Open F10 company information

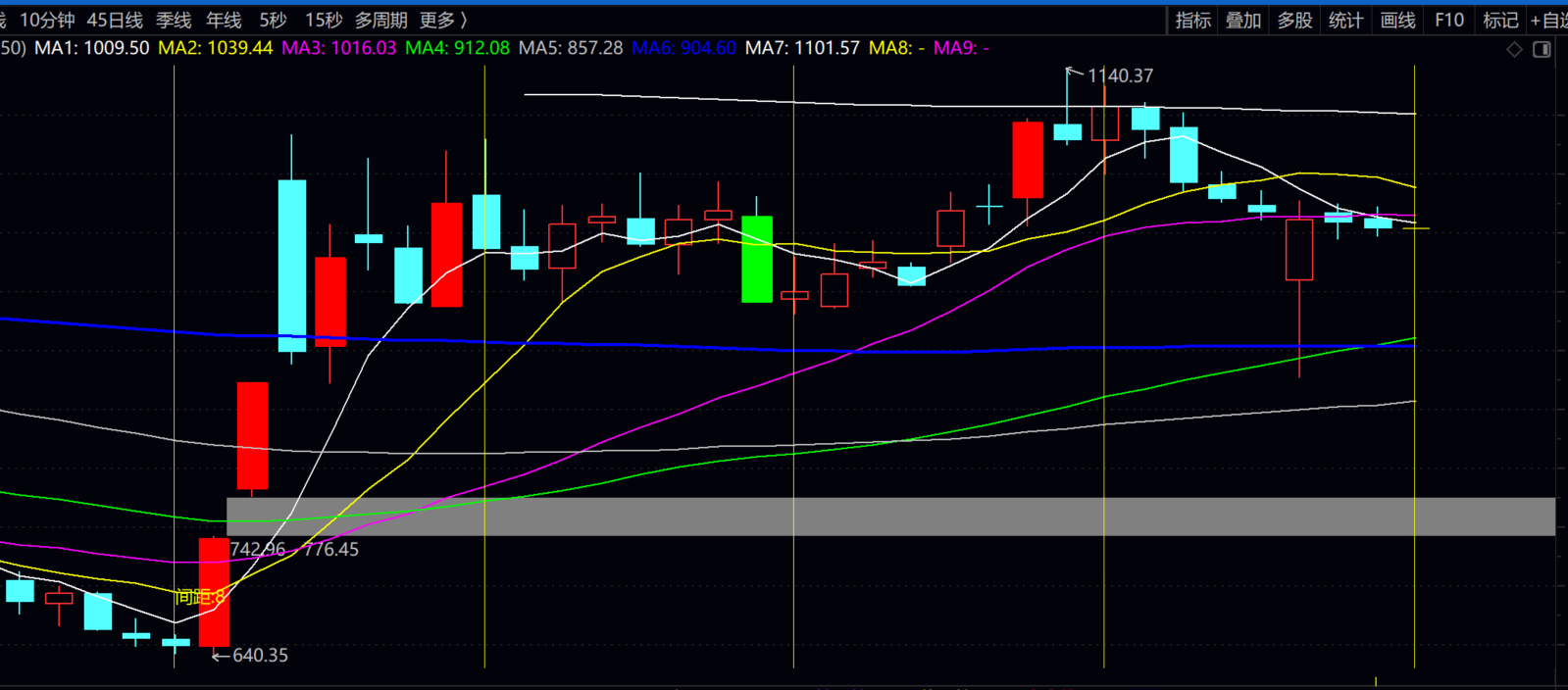click(1448, 21)
